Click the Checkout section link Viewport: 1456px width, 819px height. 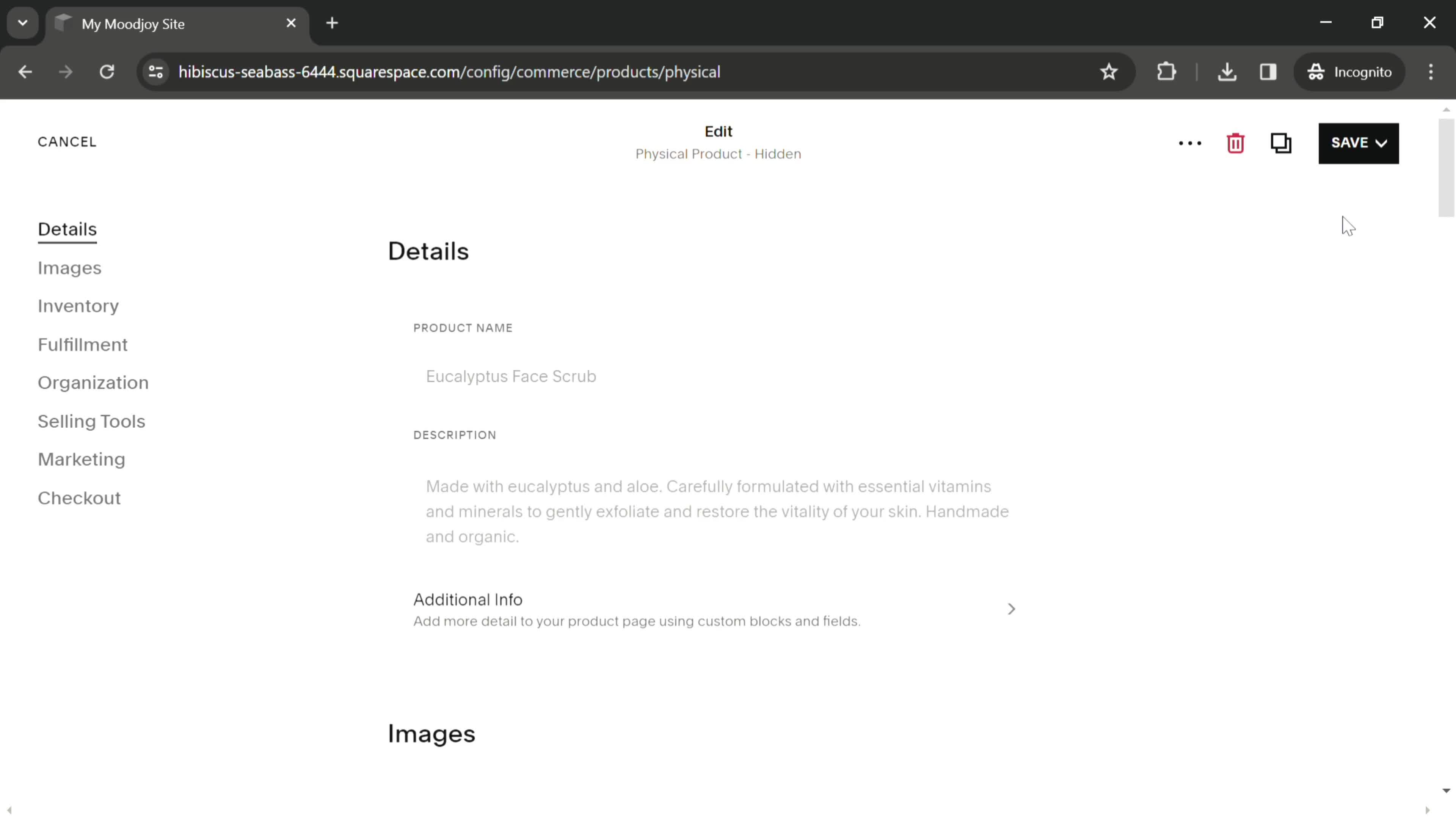pyautogui.click(x=79, y=497)
